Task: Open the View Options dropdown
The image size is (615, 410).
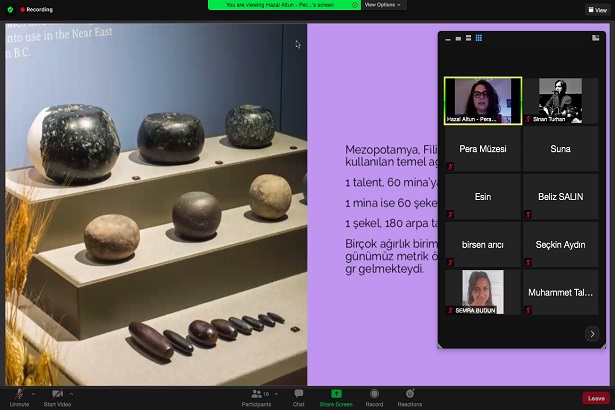Action: (x=382, y=5)
